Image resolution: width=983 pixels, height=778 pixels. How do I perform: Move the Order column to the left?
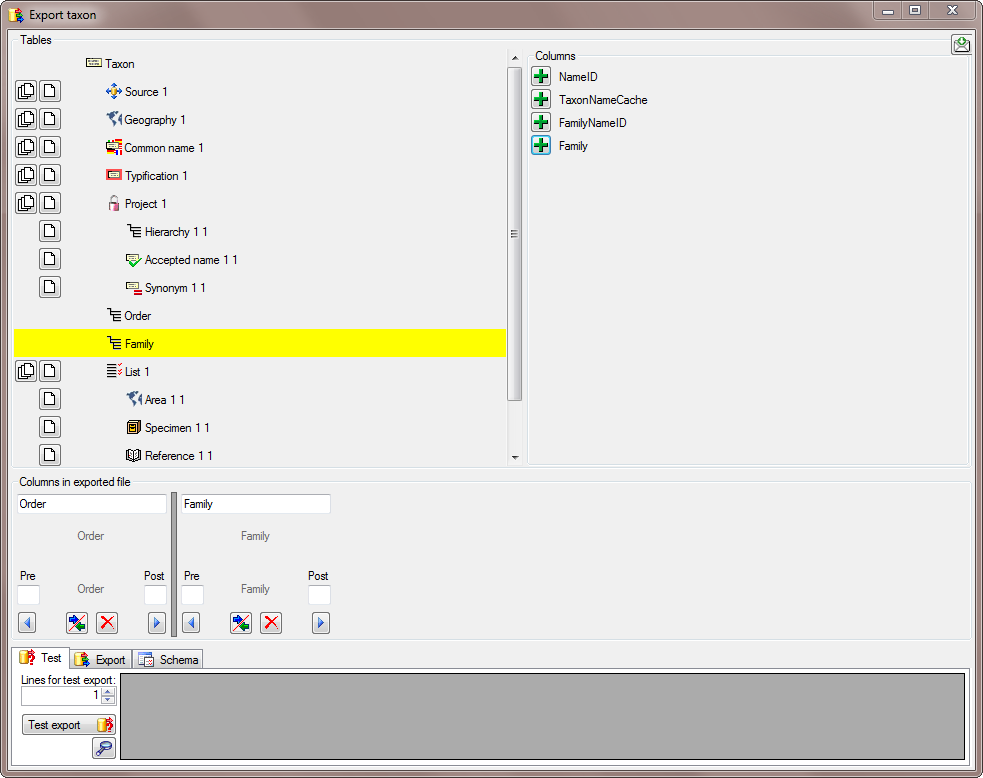click(27, 623)
